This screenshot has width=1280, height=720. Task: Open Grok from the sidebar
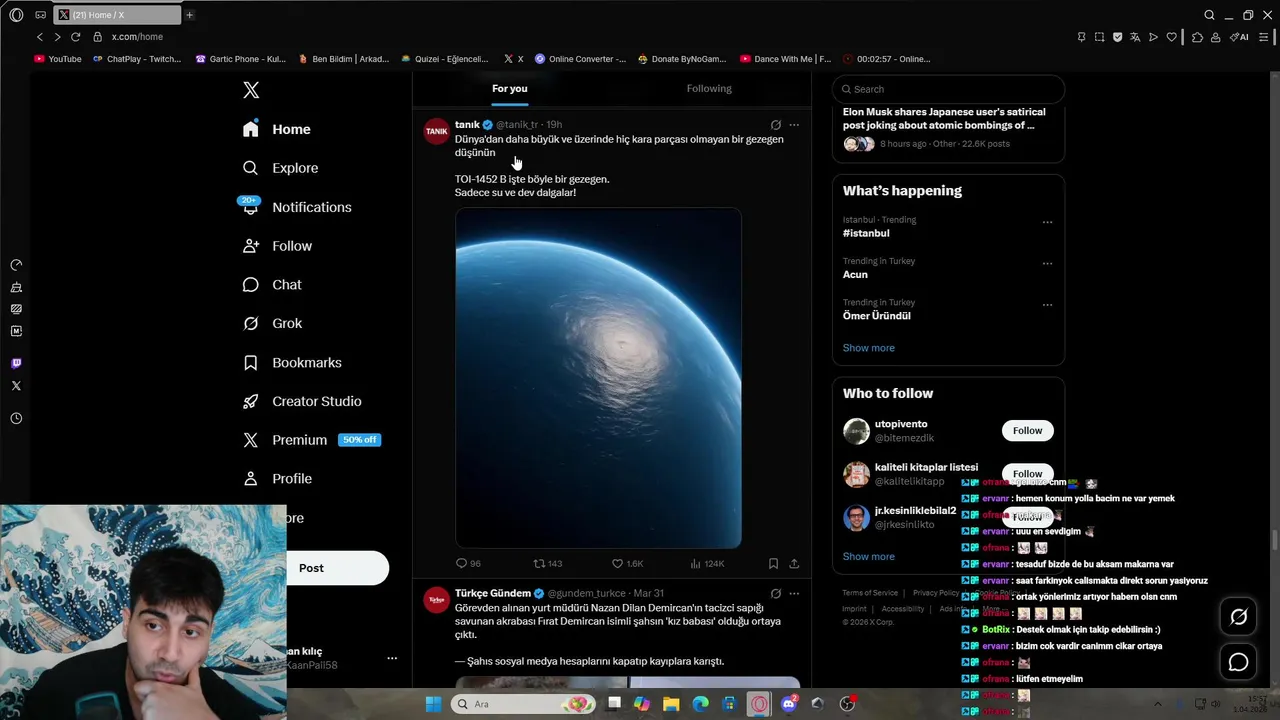point(272,323)
